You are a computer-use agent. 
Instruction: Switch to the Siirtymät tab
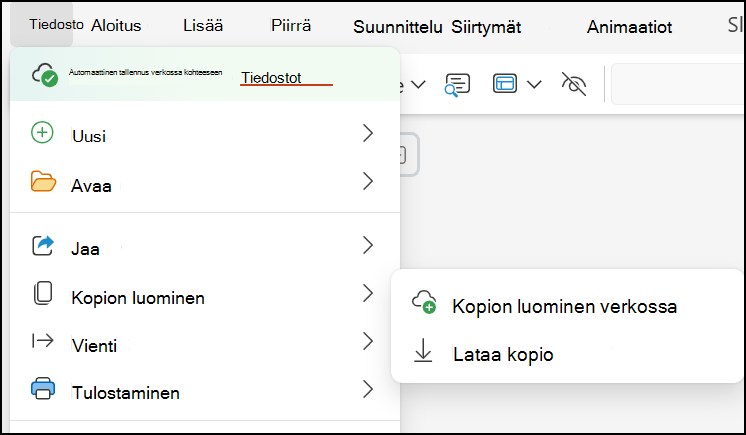pos(486,27)
